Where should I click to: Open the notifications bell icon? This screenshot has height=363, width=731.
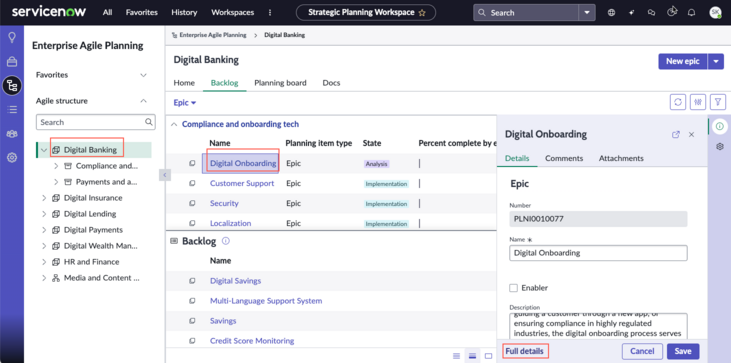click(692, 13)
